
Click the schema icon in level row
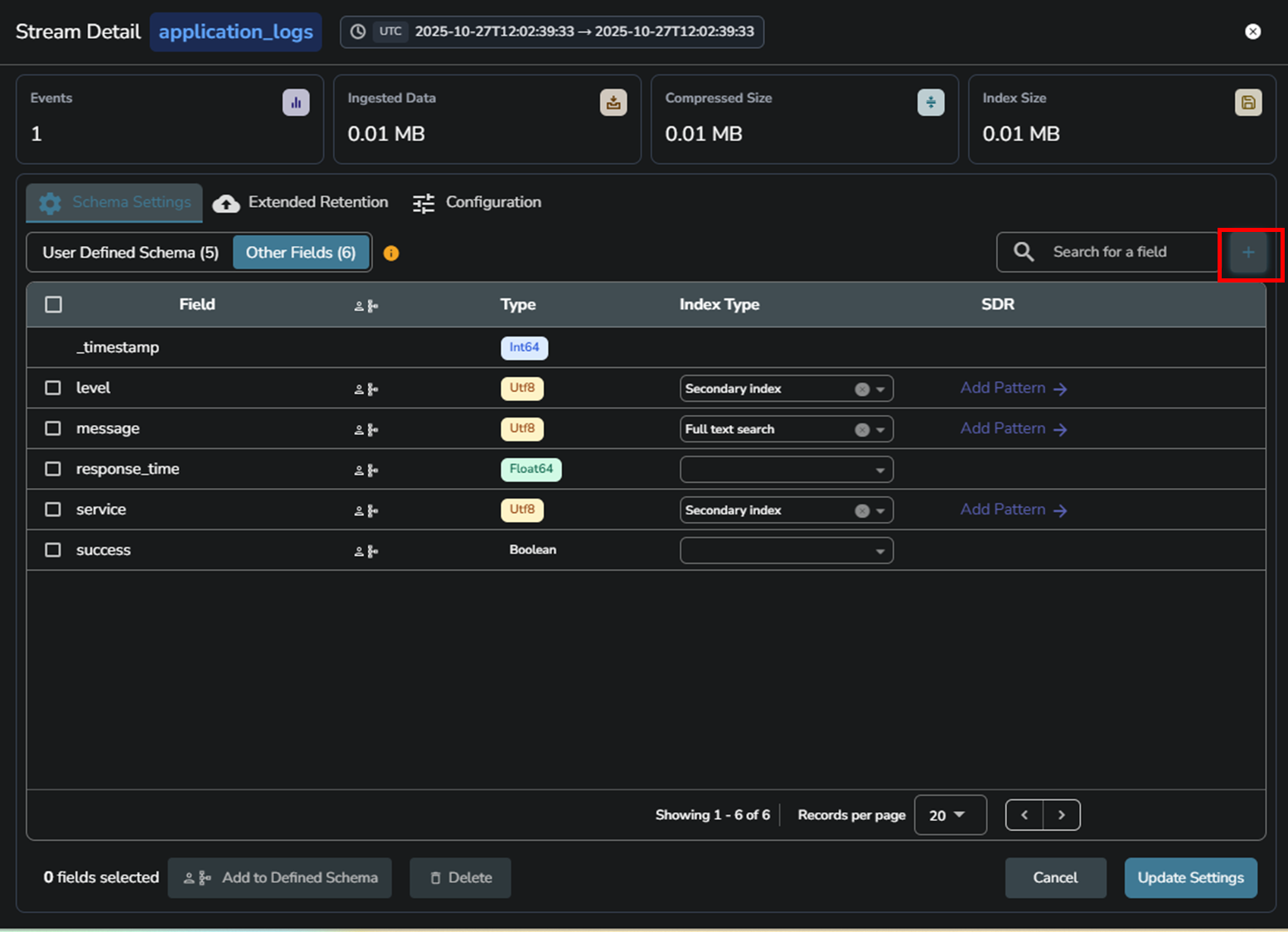tap(366, 389)
